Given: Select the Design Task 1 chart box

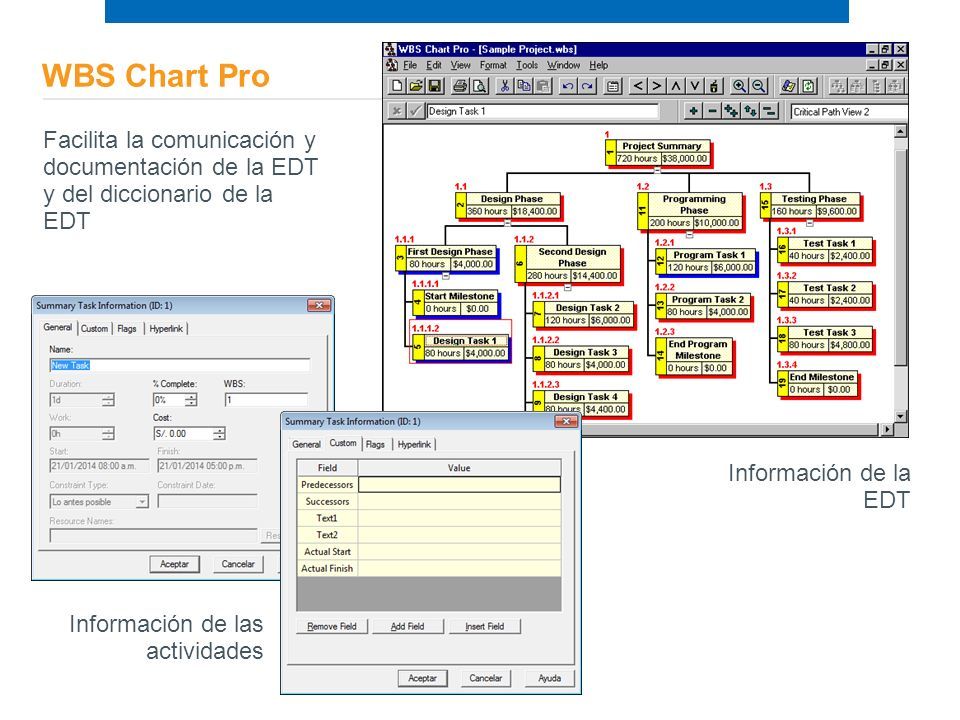Looking at the screenshot, I should [x=460, y=347].
